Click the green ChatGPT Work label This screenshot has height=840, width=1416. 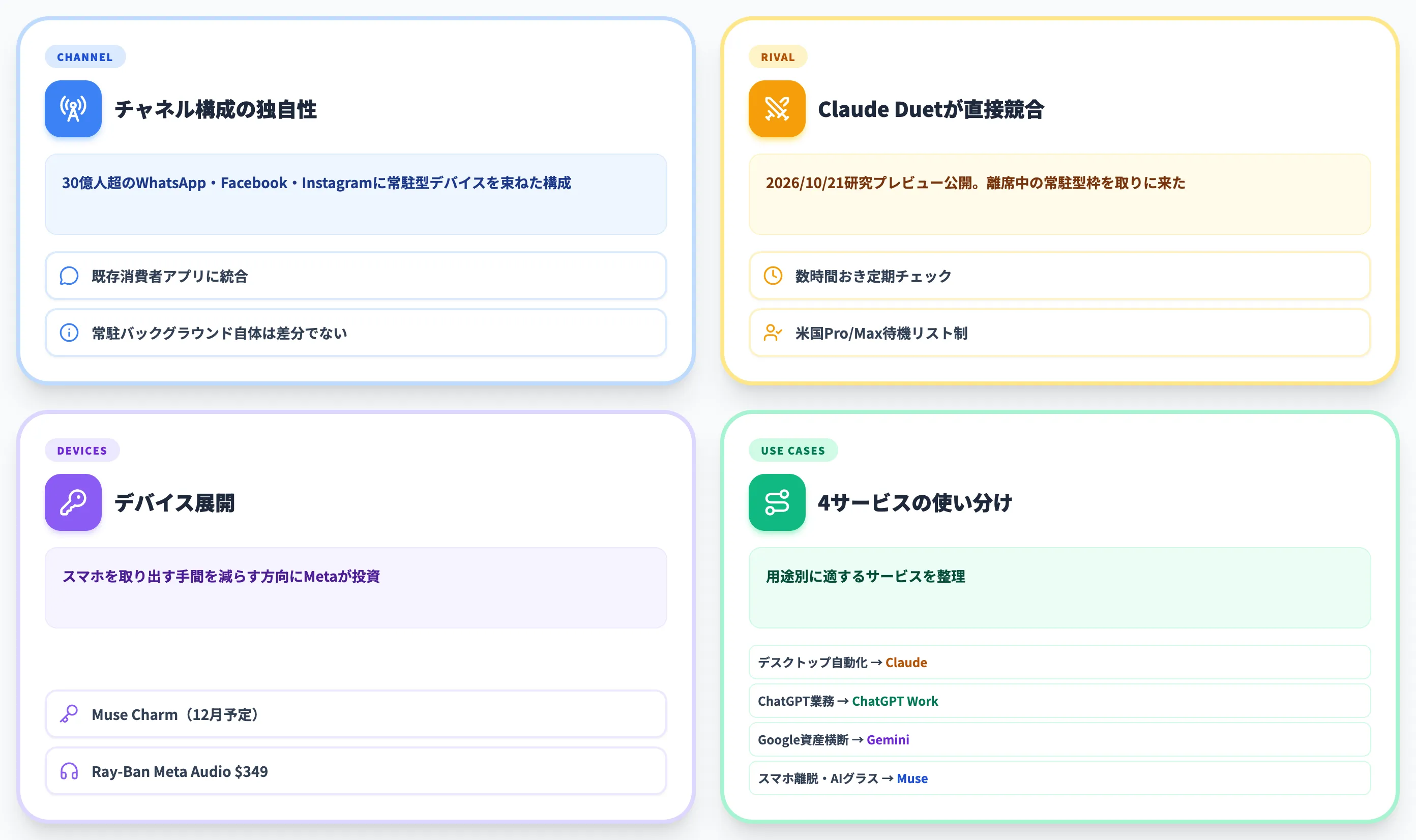coord(895,701)
